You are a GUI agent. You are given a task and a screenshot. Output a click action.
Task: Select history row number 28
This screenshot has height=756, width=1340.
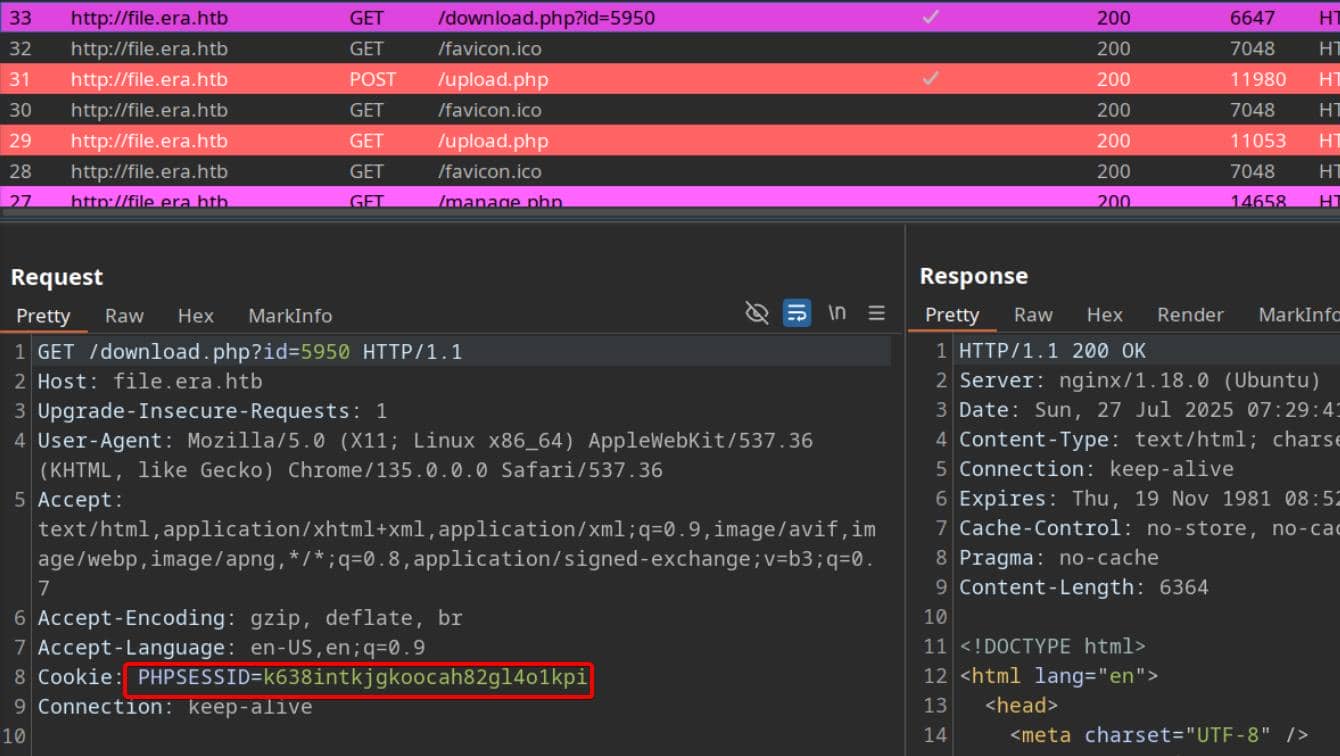click(670, 171)
